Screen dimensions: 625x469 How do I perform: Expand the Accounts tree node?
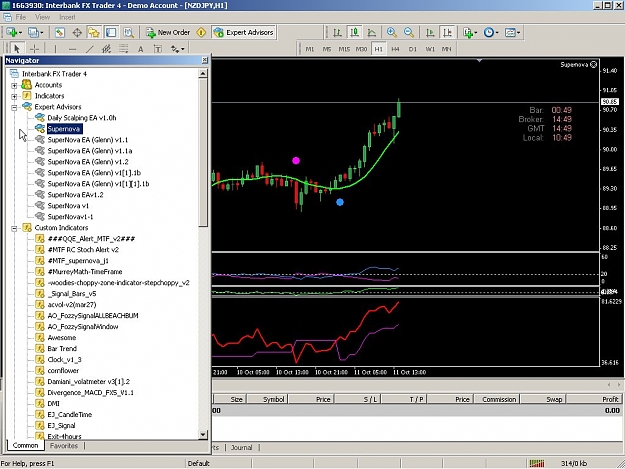pyautogui.click(x=14, y=85)
